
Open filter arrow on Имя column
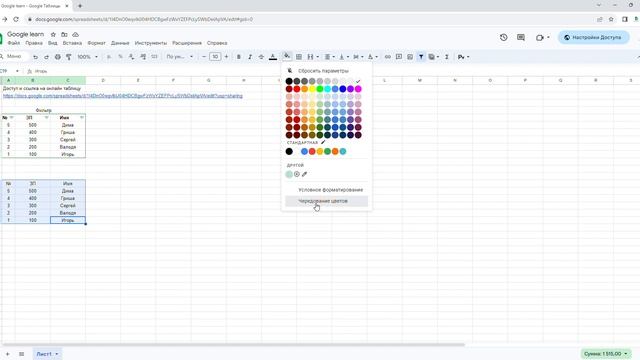point(82,118)
